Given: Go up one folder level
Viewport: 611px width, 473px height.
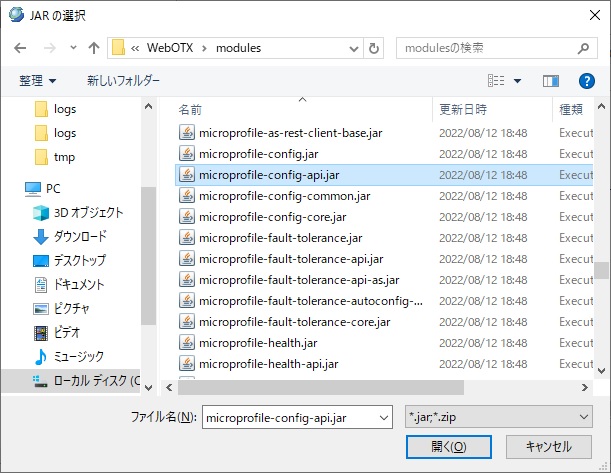Looking at the screenshot, I should click(93, 48).
